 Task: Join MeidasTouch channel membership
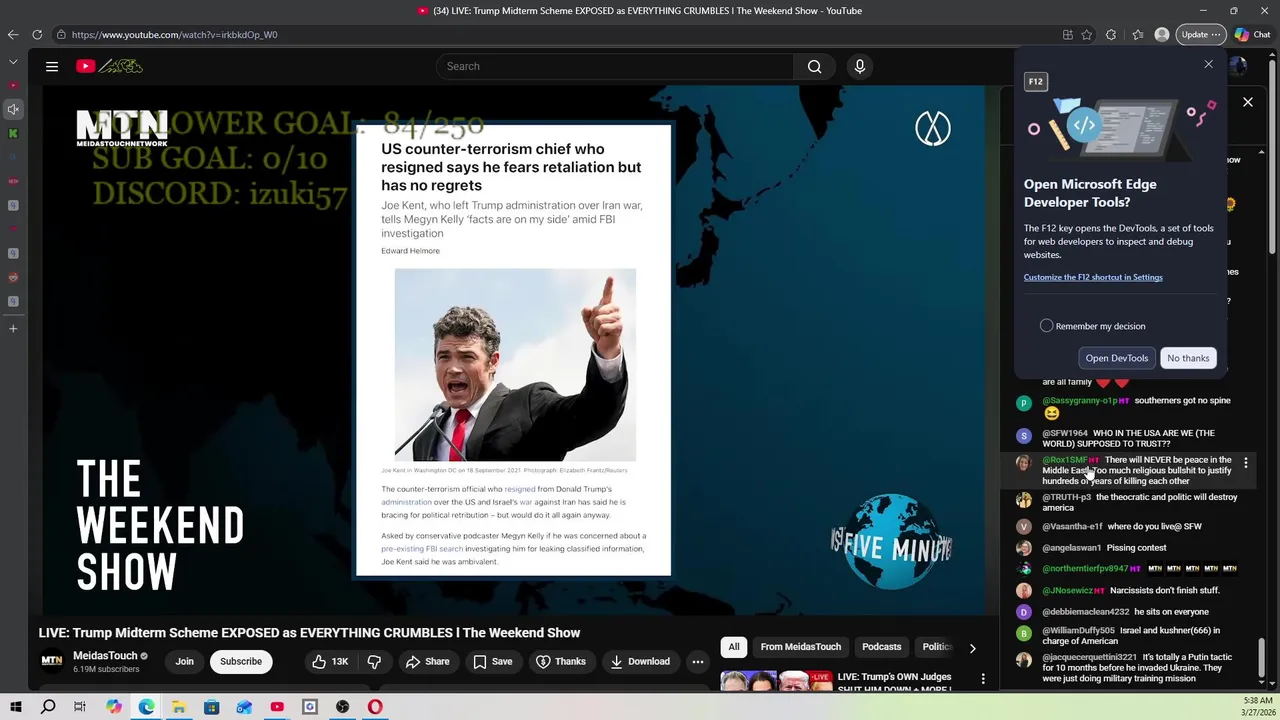tap(185, 661)
